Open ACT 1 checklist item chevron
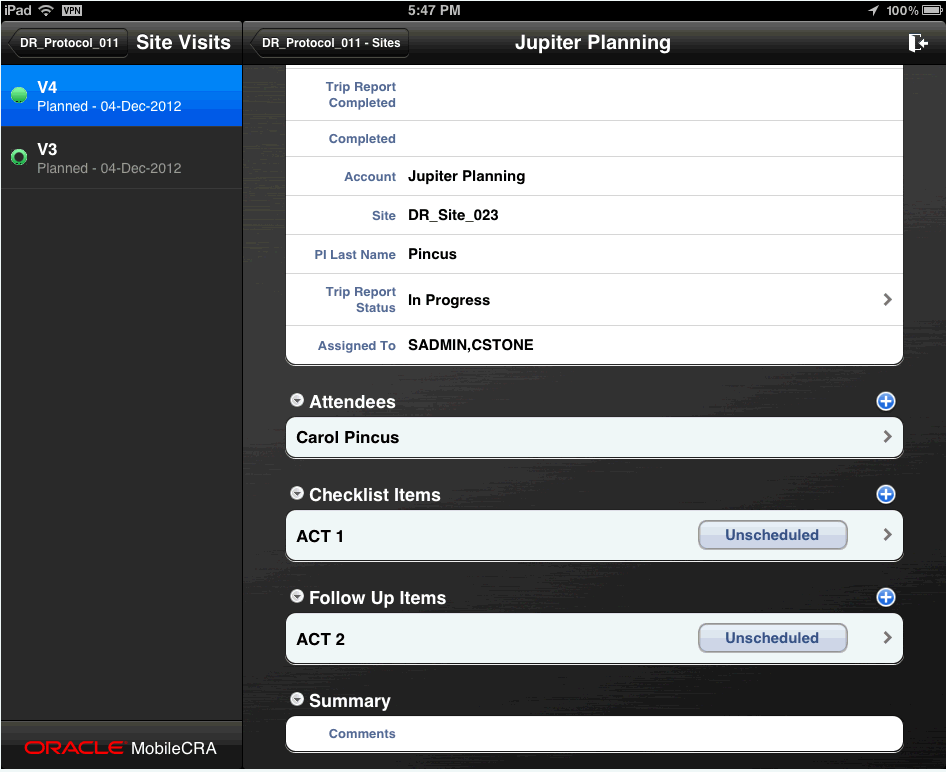The width and height of the screenshot is (946, 772). [887, 534]
